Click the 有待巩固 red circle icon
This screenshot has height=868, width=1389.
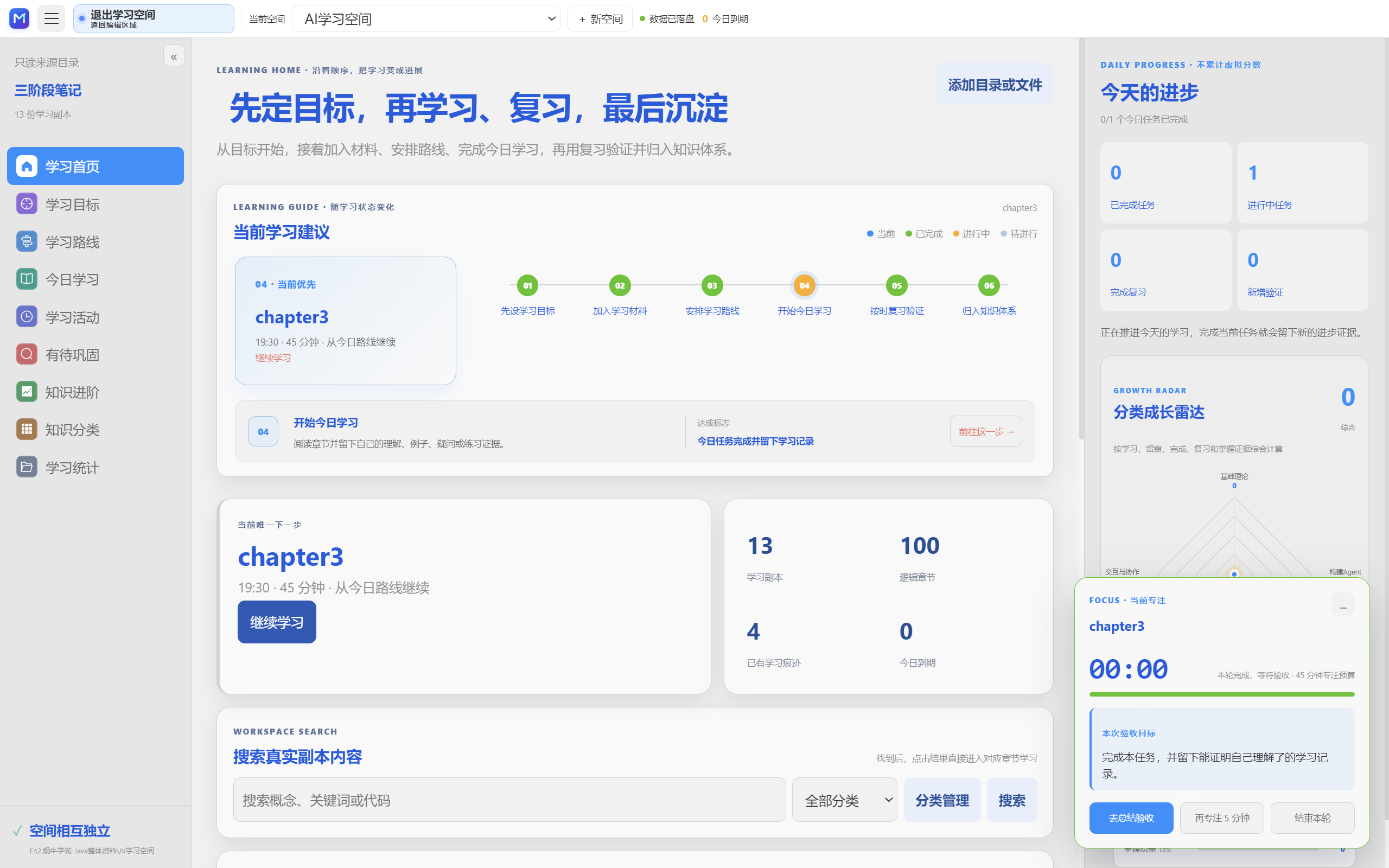pyautogui.click(x=27, y=354)
